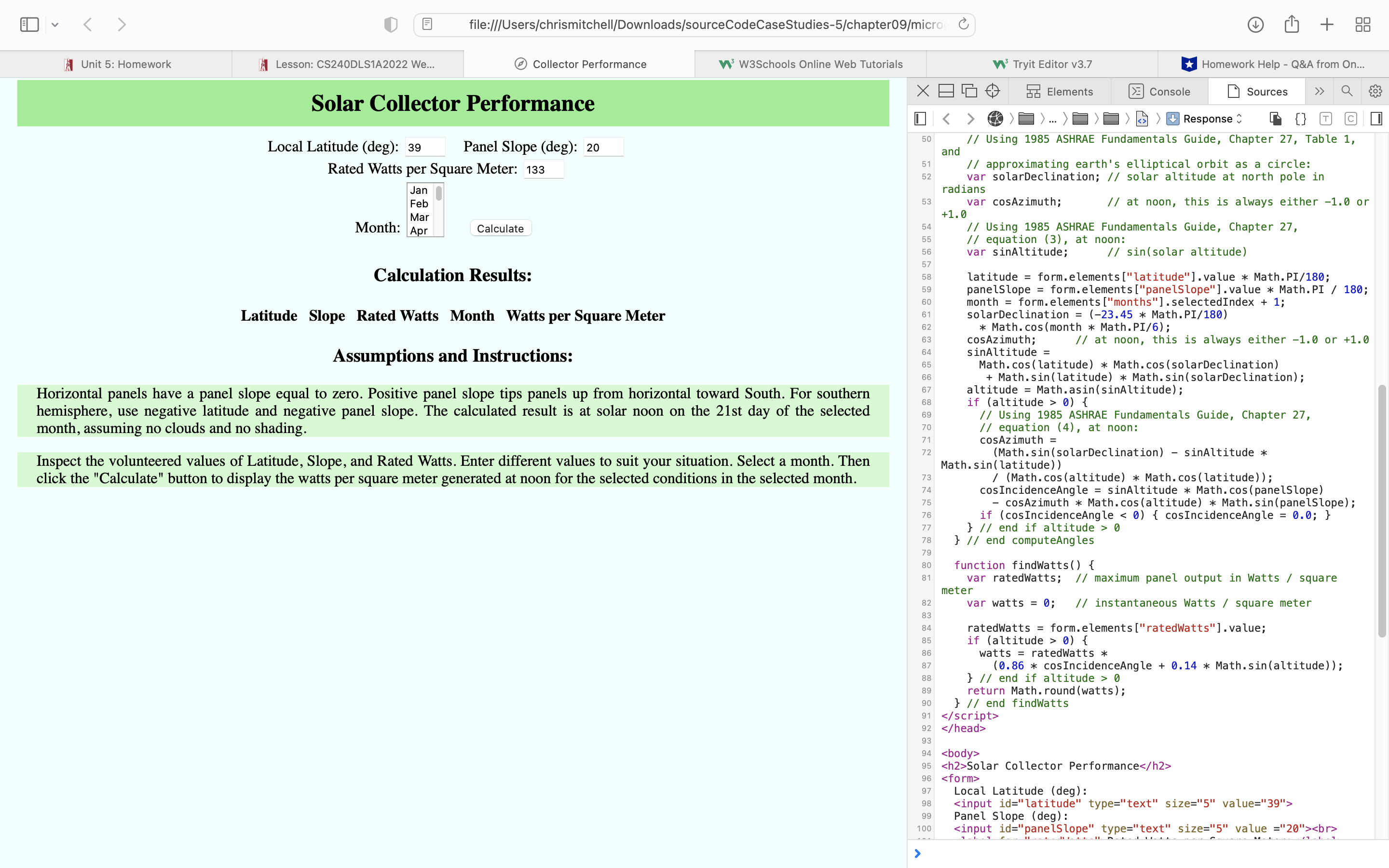Click the Local Latitude input field

click(425, 147)
